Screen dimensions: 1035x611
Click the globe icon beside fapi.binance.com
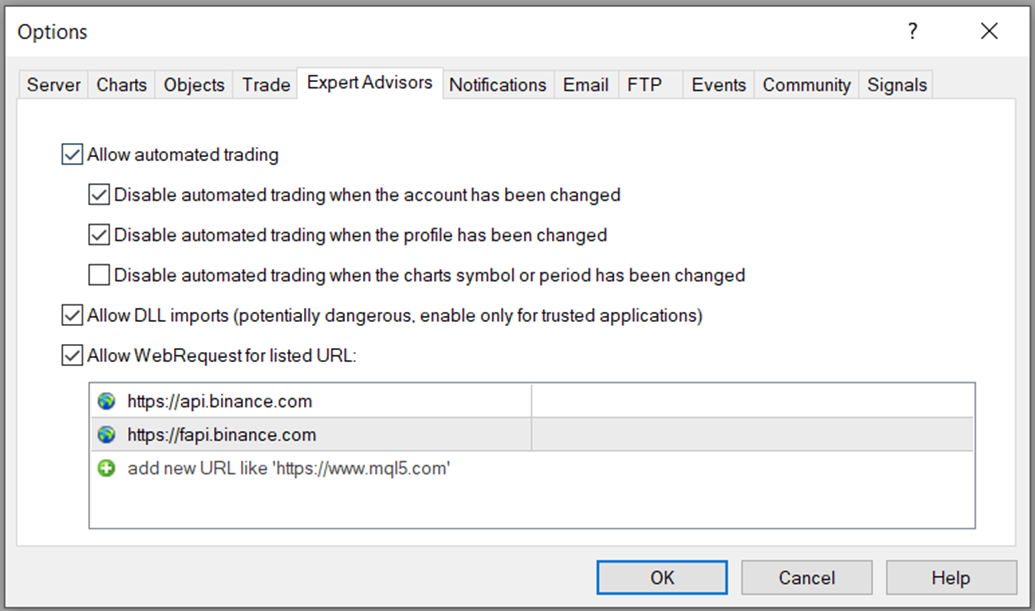pyautogui.click(x=106, y=435)
